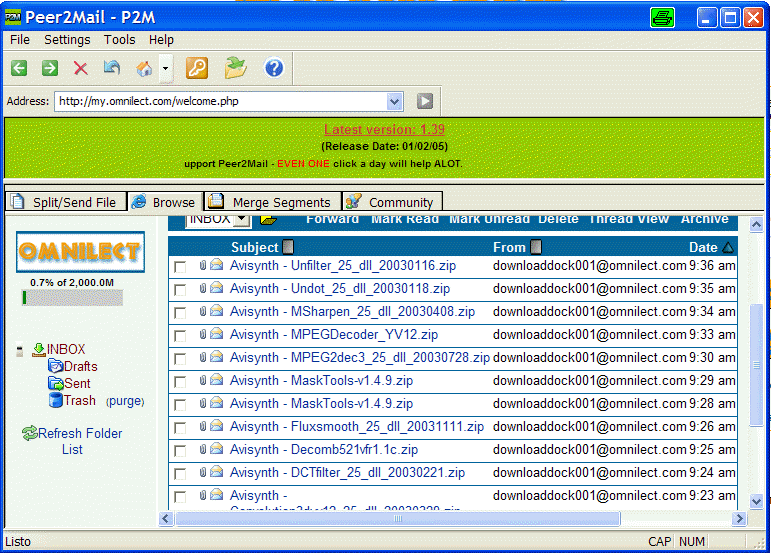Click the Go button next to address bar
This screenshot has width=771, height=553.
pyautogui.click(x=425, y=101)
